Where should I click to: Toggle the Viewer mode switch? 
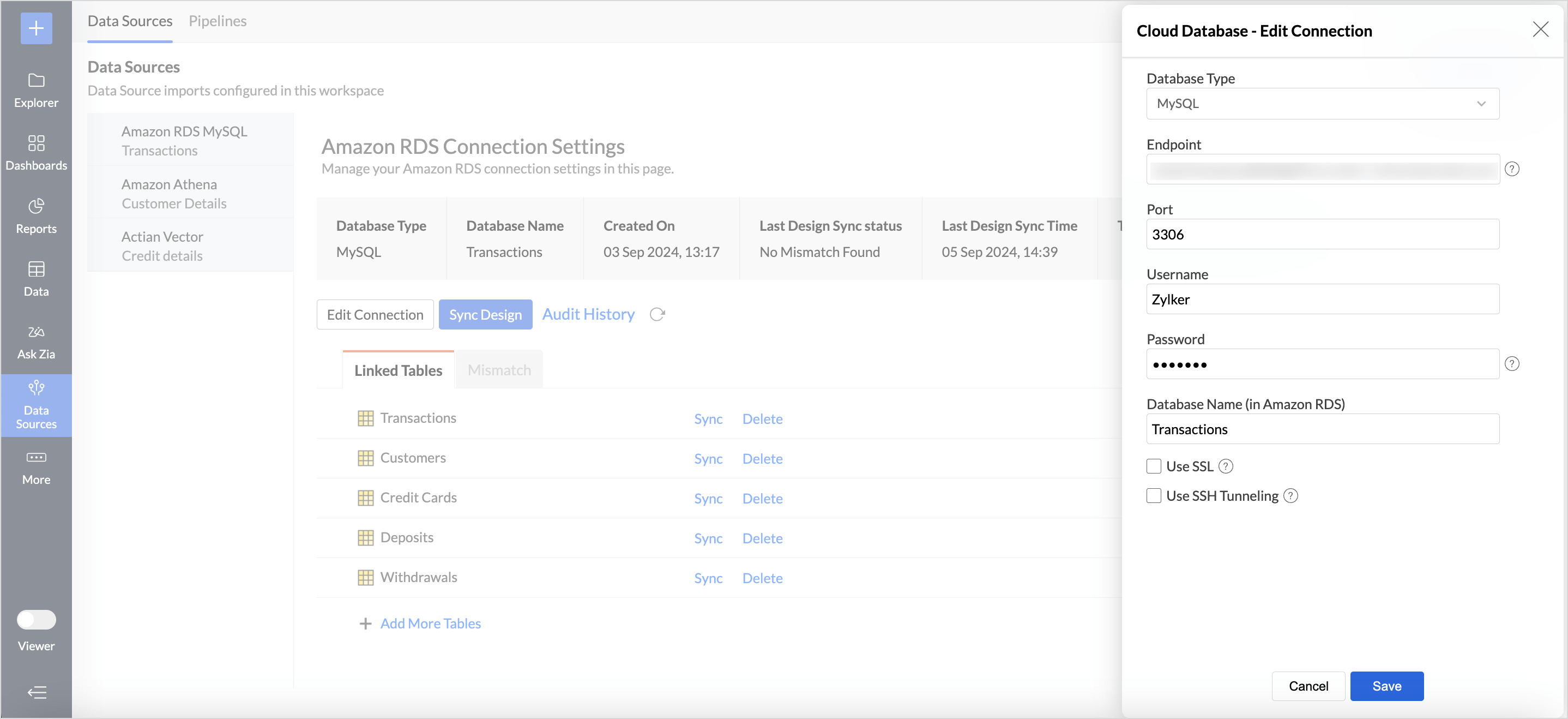tap(36, 620)
